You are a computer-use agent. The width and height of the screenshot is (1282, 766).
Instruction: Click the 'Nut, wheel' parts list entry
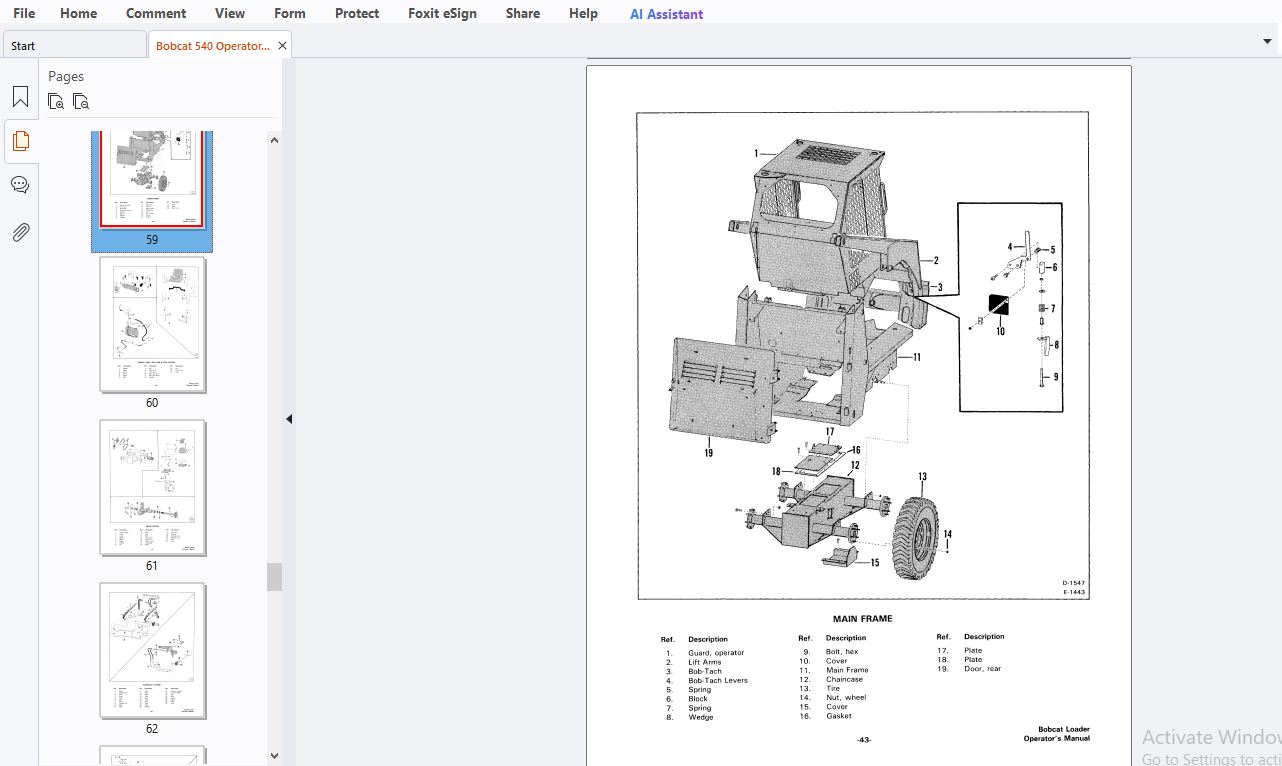(x=846, y=698)
